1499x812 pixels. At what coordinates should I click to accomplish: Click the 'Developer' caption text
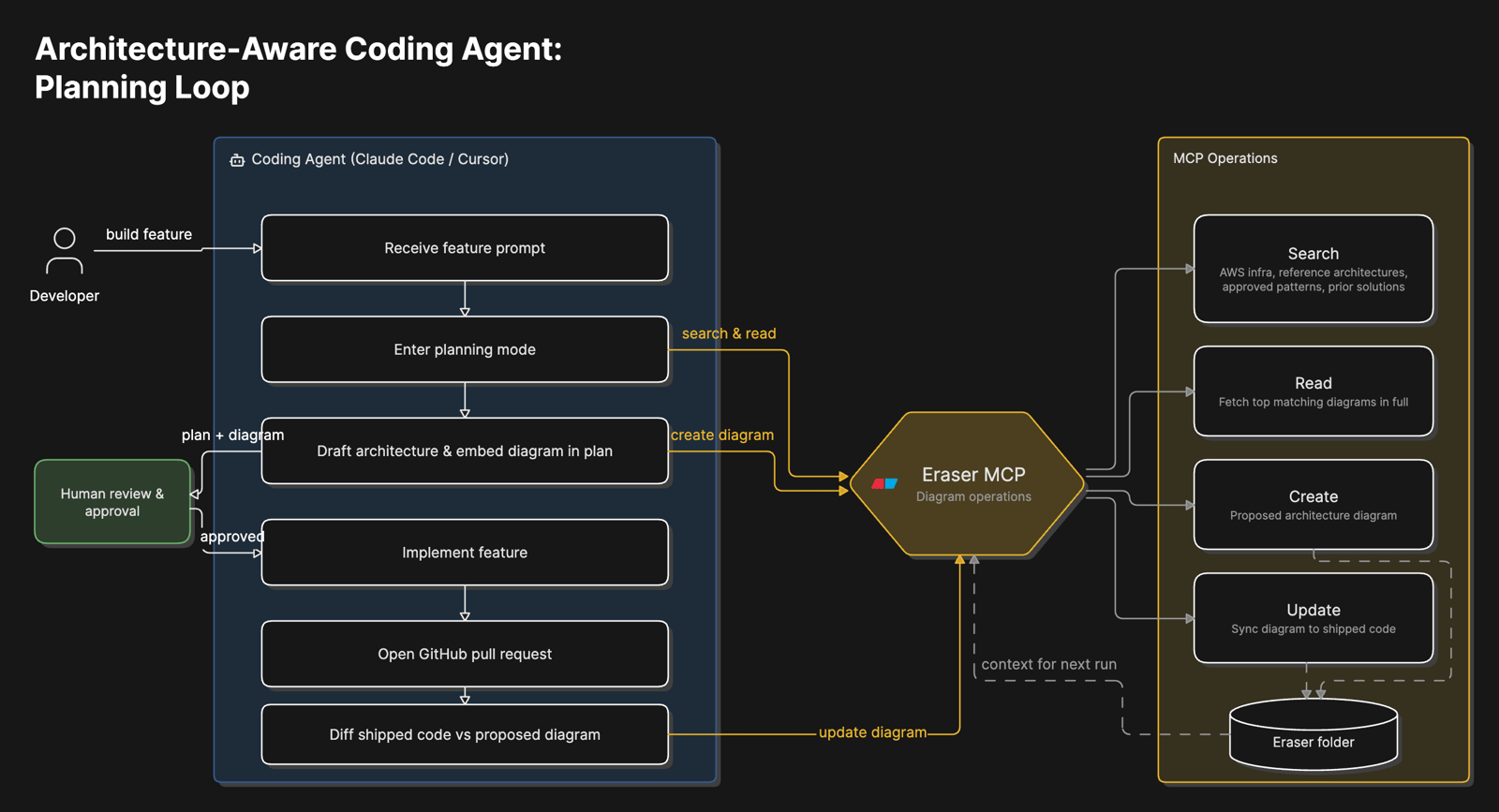(x=64, y=296)
